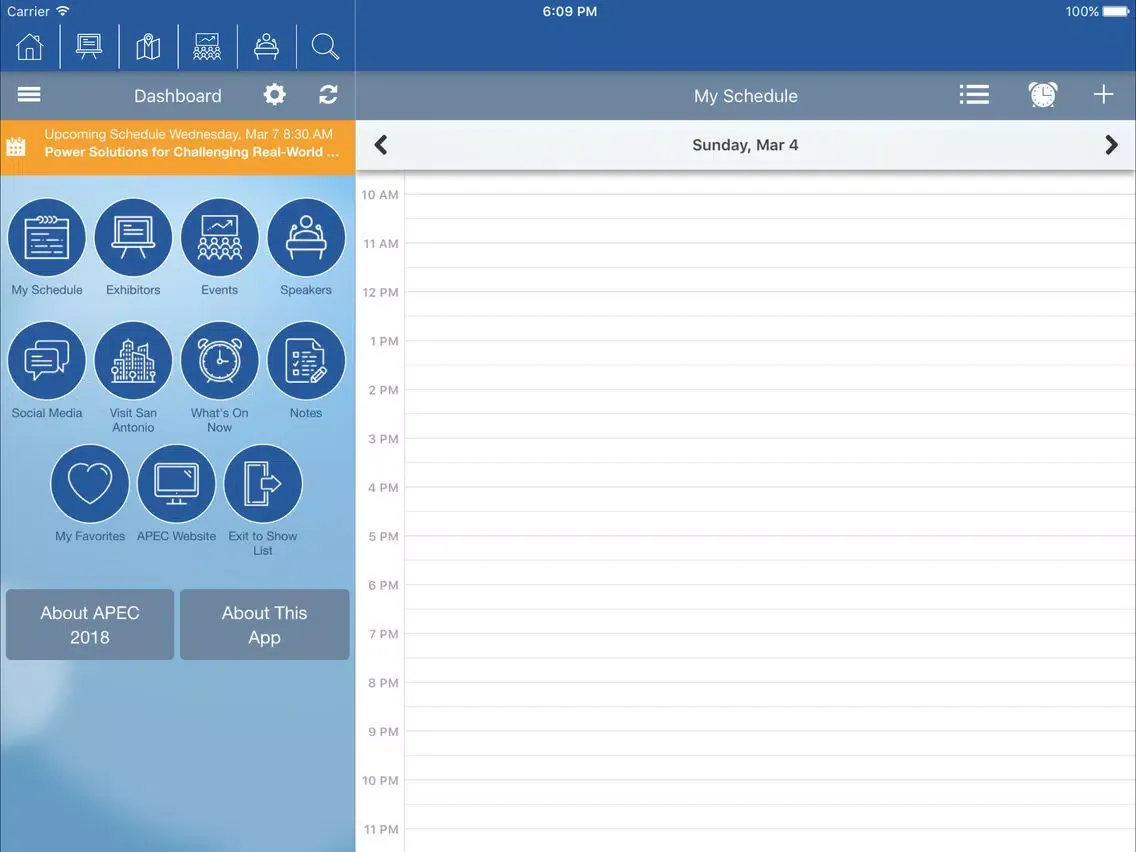Image resolution: width=1136 pixels, height=852 pixels.
Task: Tap the 12 PM time label
Action: (x=380, y=293)
